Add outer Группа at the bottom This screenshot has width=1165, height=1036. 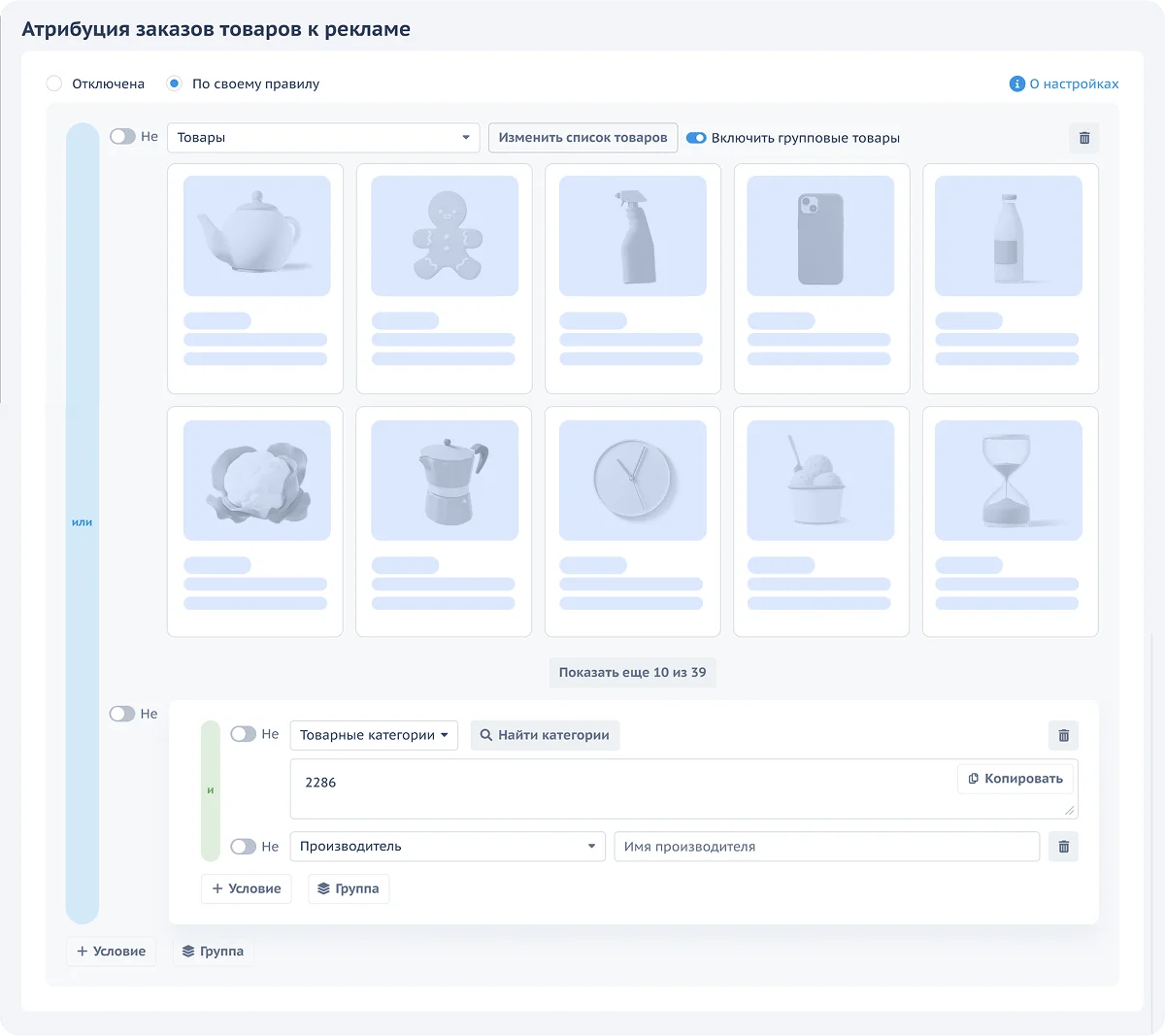click(x=214, y=952)
